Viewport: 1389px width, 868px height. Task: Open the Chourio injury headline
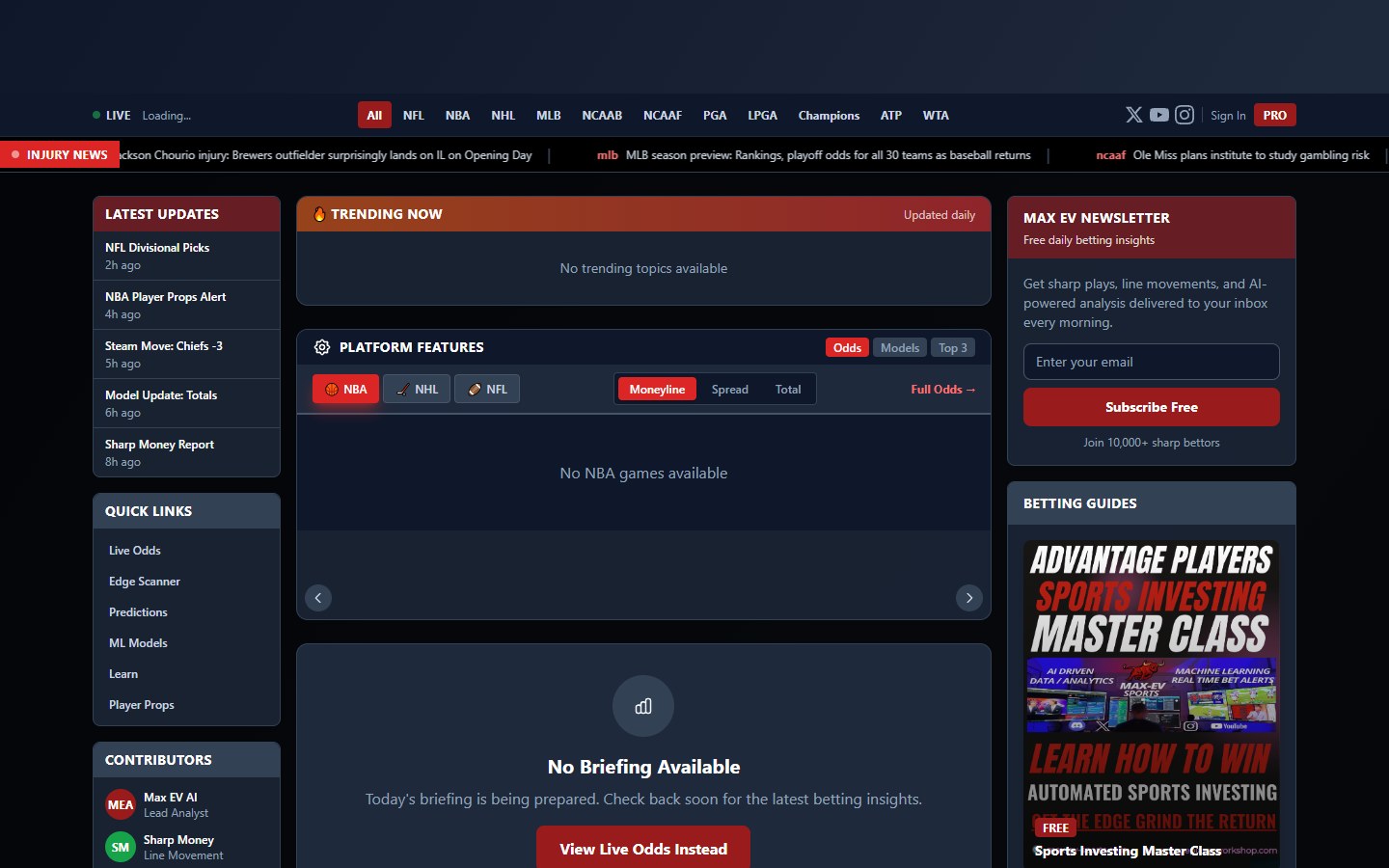click(x=326, y=154)
